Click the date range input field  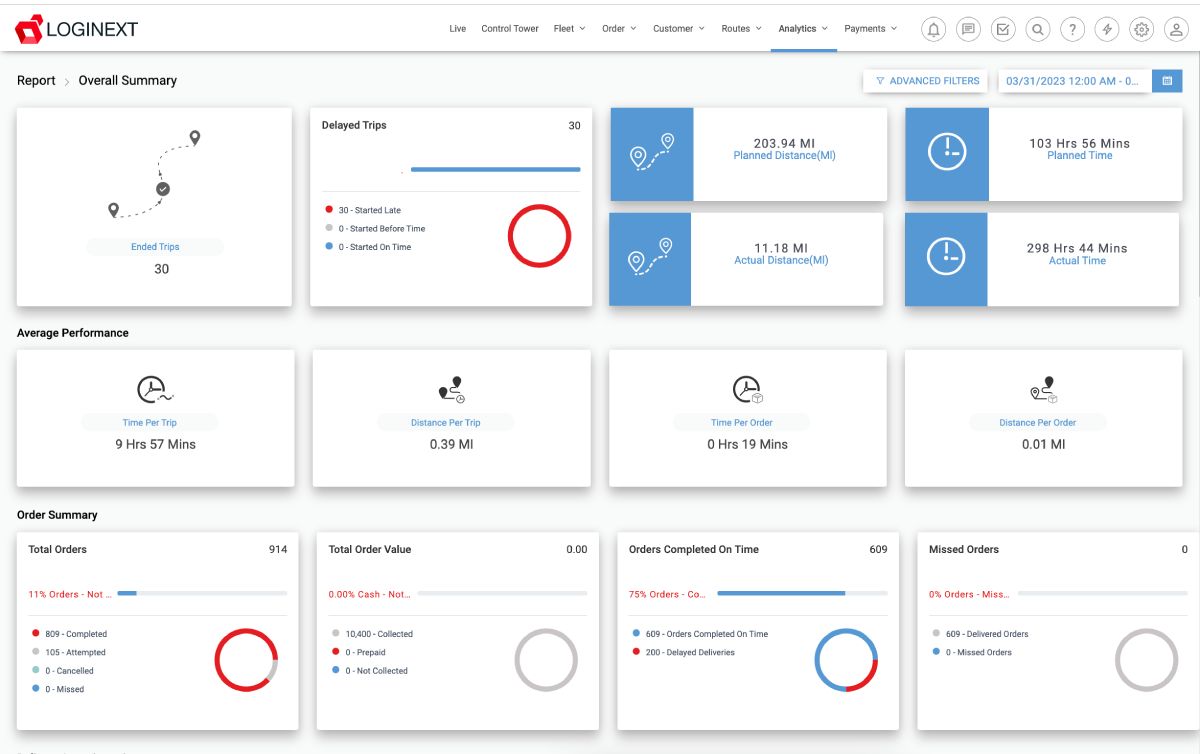point(1074,81)
